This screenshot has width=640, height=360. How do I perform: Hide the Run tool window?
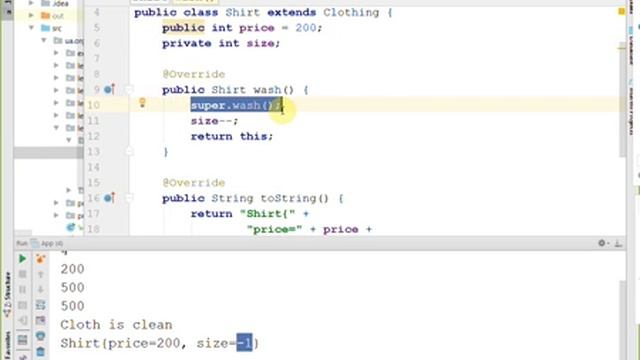tap(618, 244)
